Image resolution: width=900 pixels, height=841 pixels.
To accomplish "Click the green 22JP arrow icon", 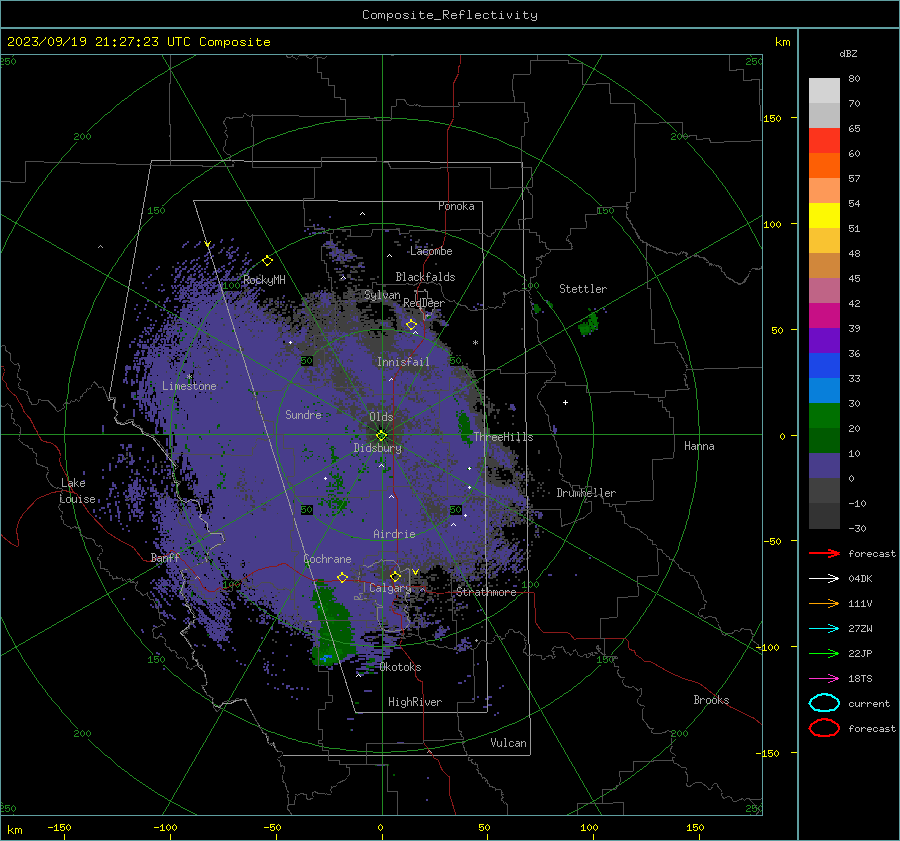I will click(824, 653).
